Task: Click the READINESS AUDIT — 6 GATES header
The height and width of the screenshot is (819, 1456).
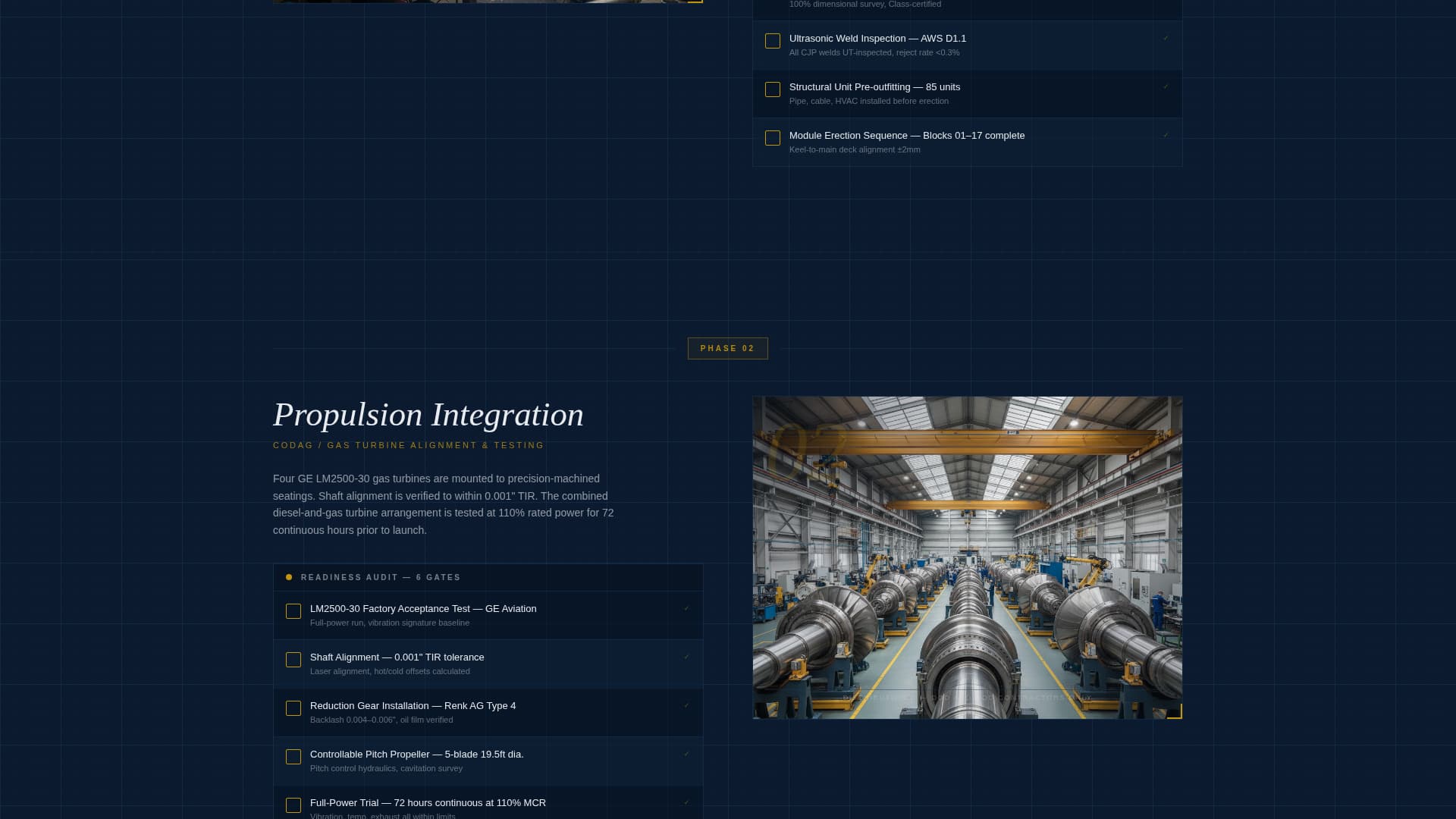Action: click(x=380, y=577)
